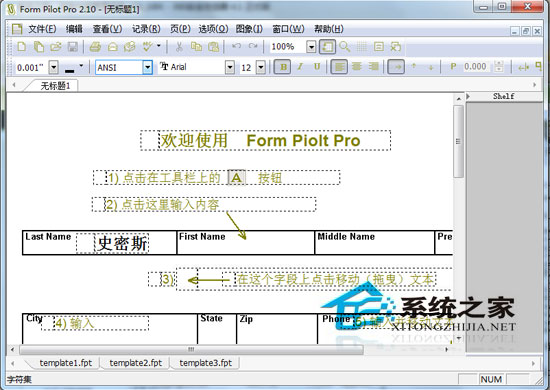The height and width of the screenshot is (390, 550).
Task: Click the horizontal spacing arrows icon
Action: coord(523,67)
